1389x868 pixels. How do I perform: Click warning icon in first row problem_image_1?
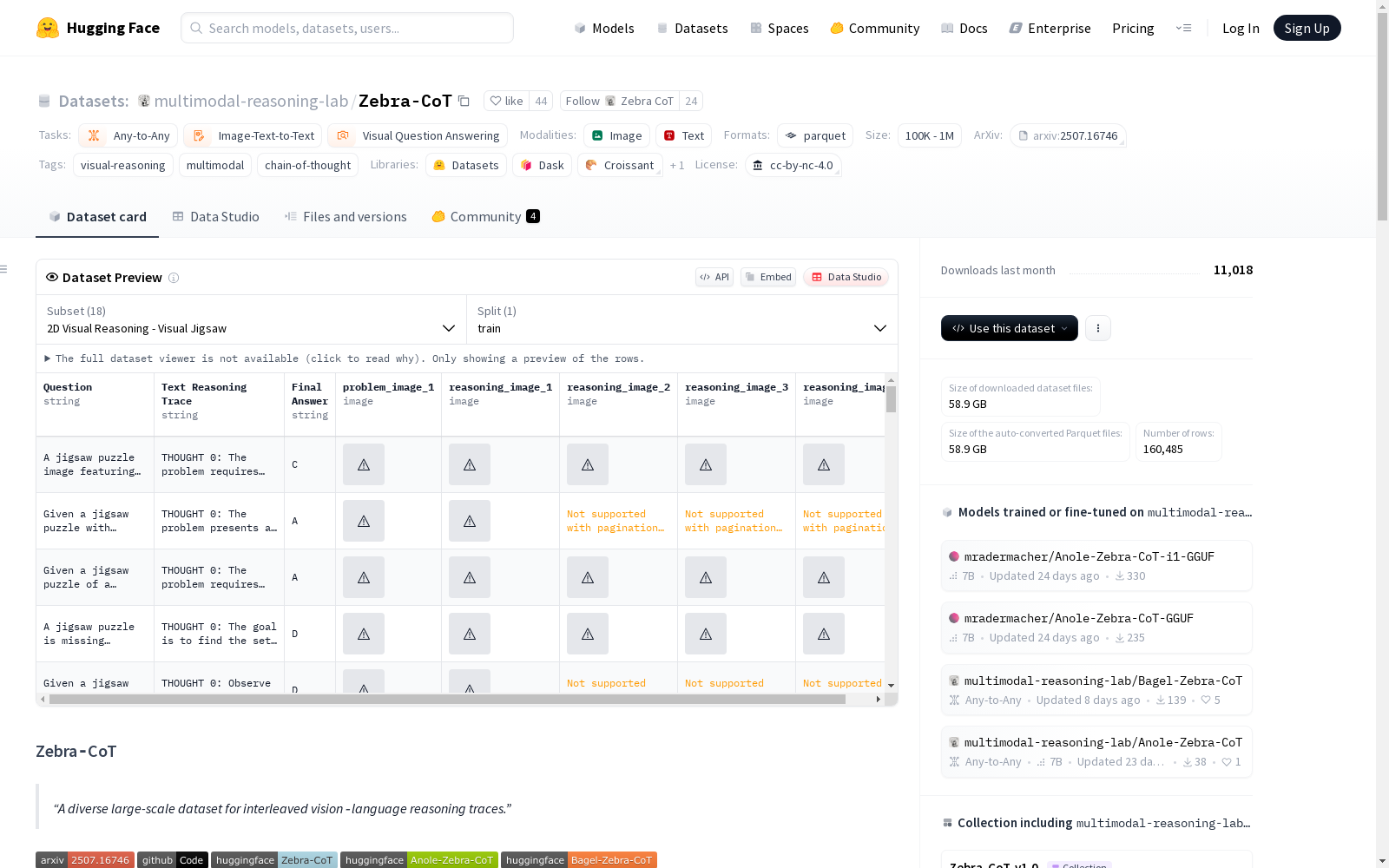[364, 464]
